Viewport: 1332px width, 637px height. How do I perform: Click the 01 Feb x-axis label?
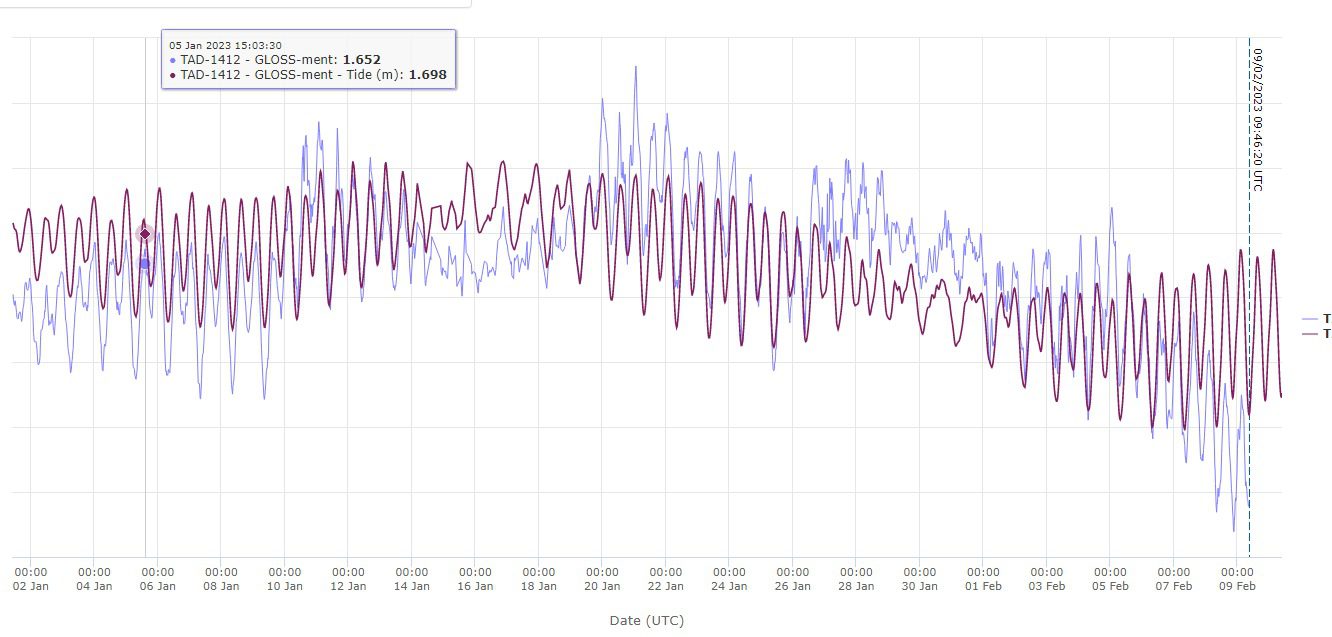(x=983, y=586)
